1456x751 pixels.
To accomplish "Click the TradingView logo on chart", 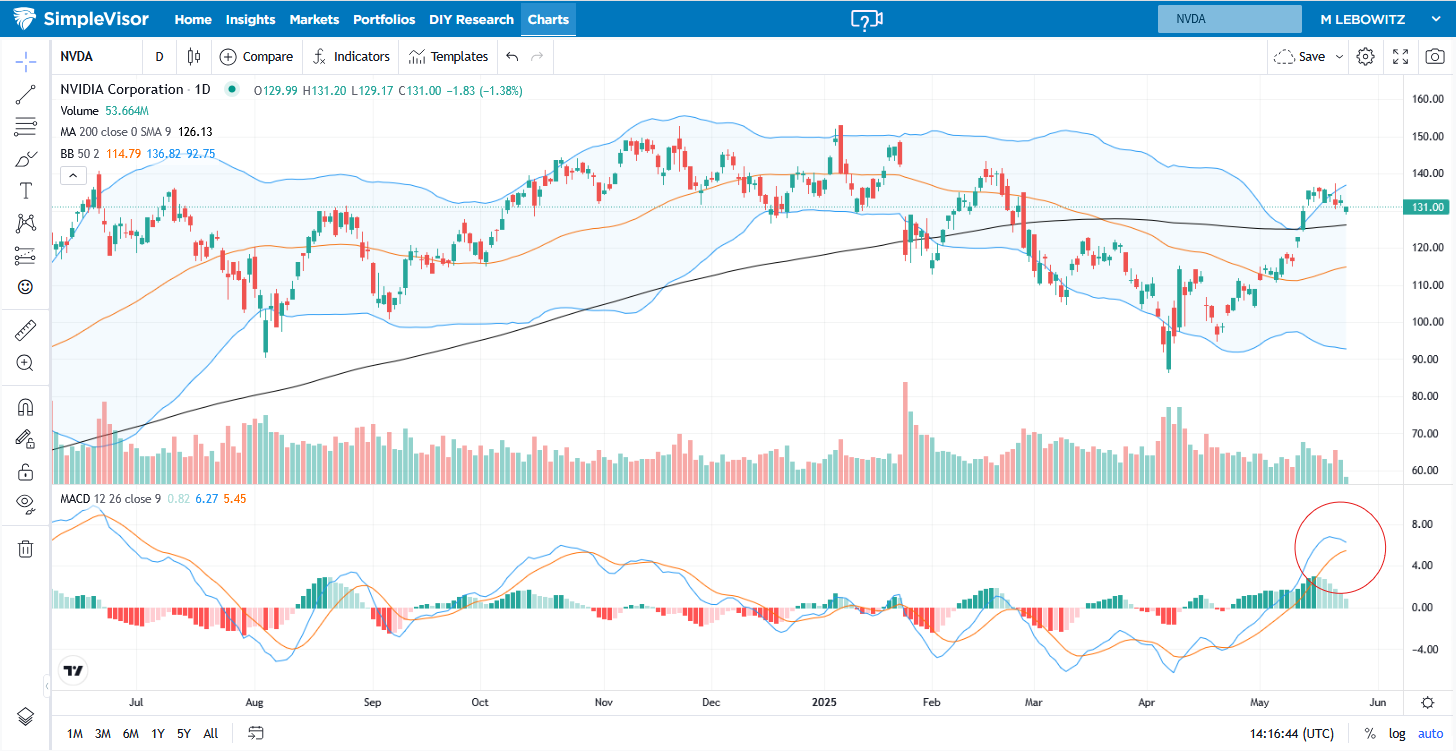I will point(73,670).
